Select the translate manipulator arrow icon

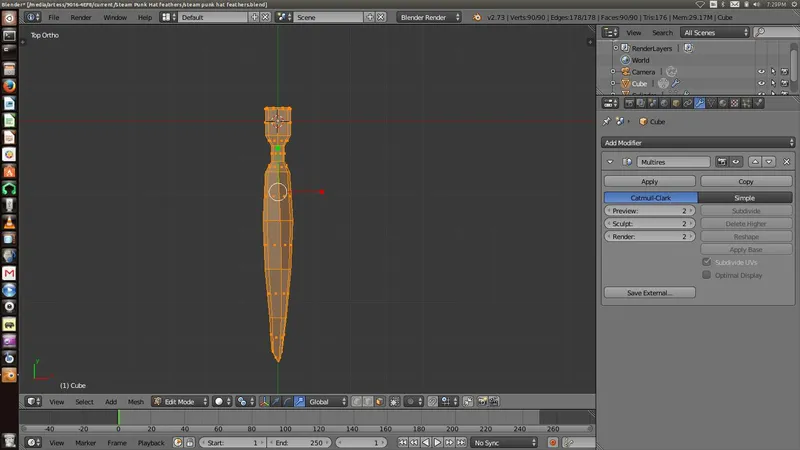276,402
